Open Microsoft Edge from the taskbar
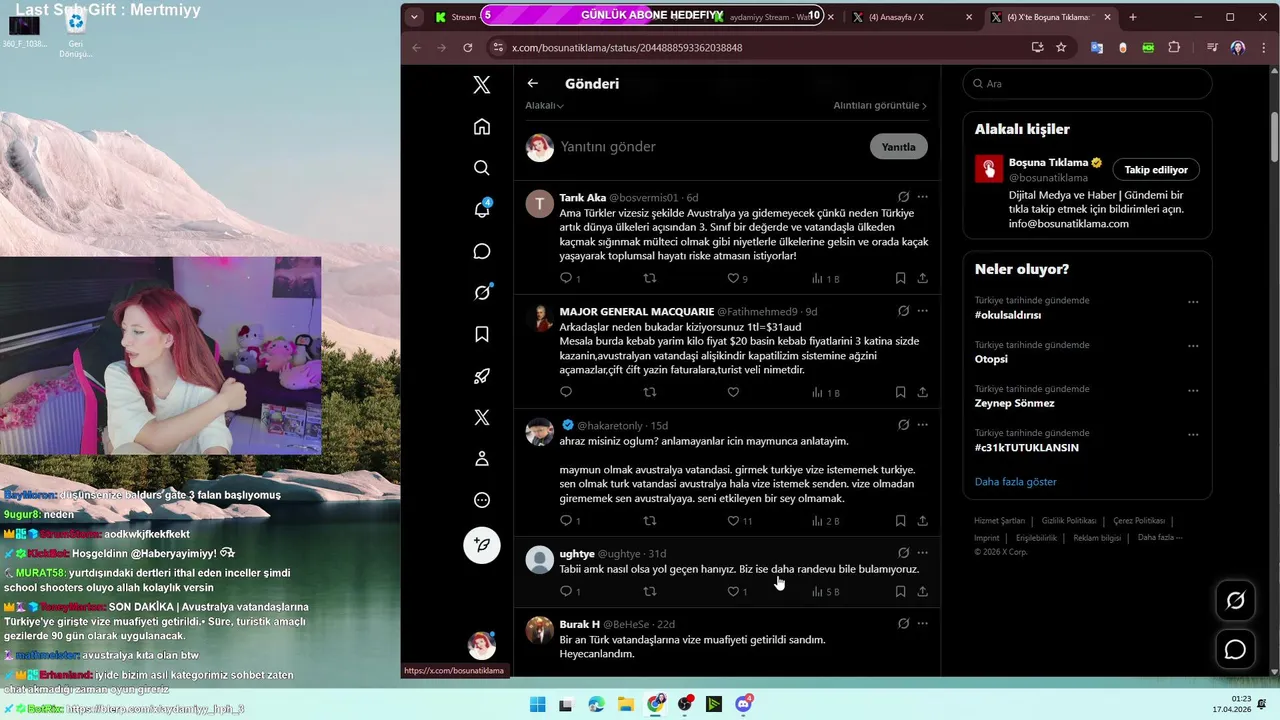Viewport: 1280px width, 720px height. click(x=596, y=704)
